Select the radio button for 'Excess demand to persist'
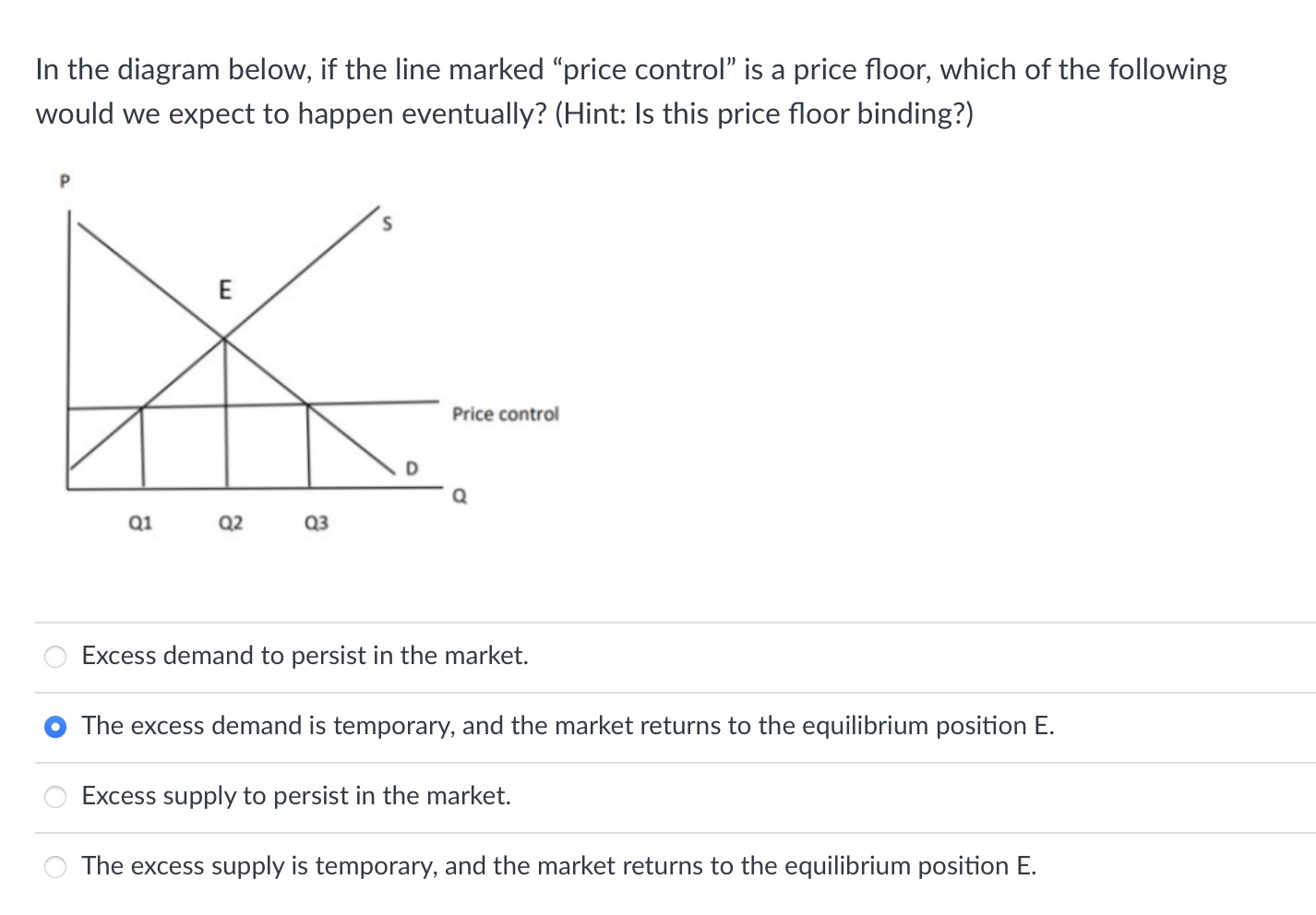Viewport: 1316px width, 915px height. 54,656
